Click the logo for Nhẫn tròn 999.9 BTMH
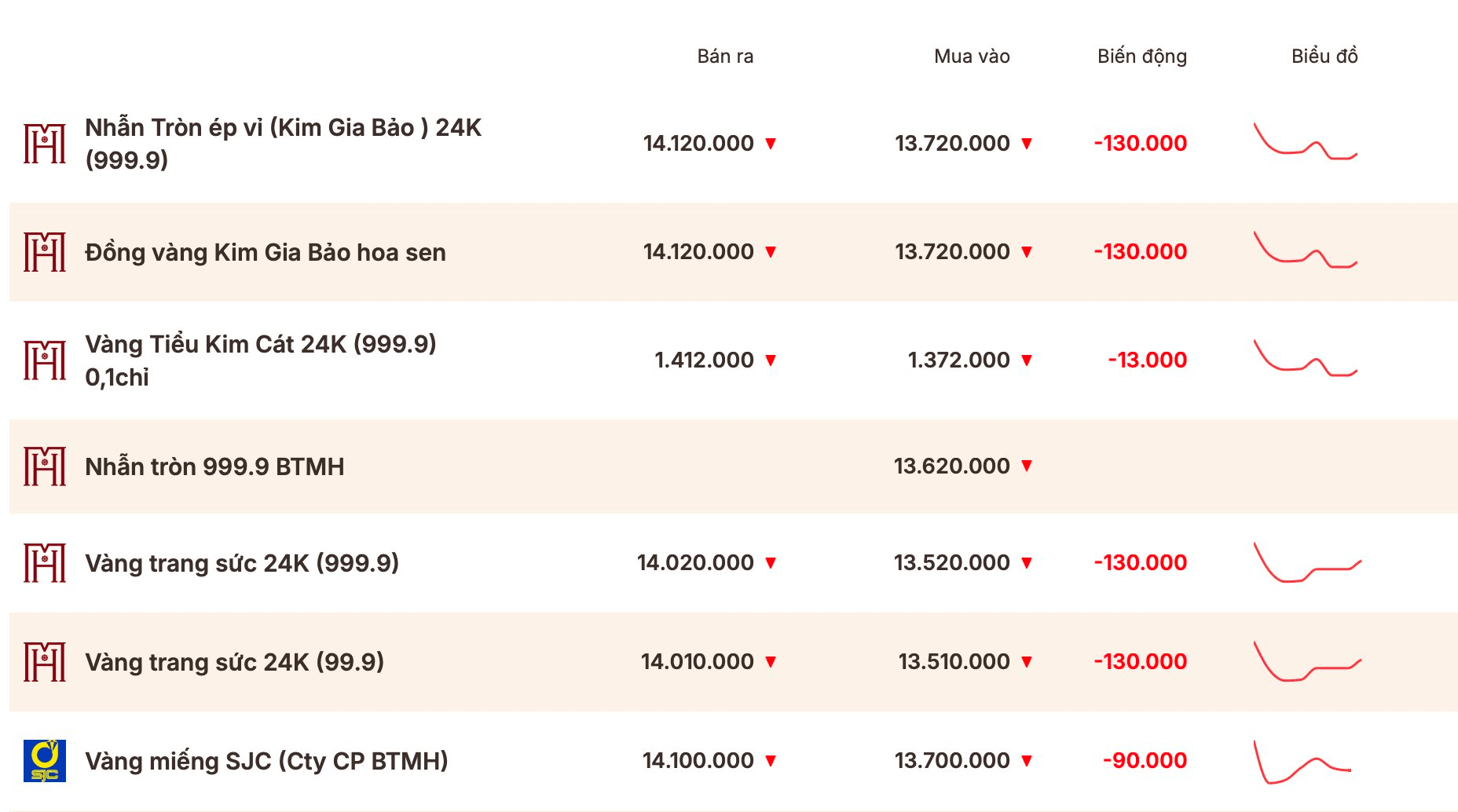Screen dimensions: 1458x812 pos(45,466)
